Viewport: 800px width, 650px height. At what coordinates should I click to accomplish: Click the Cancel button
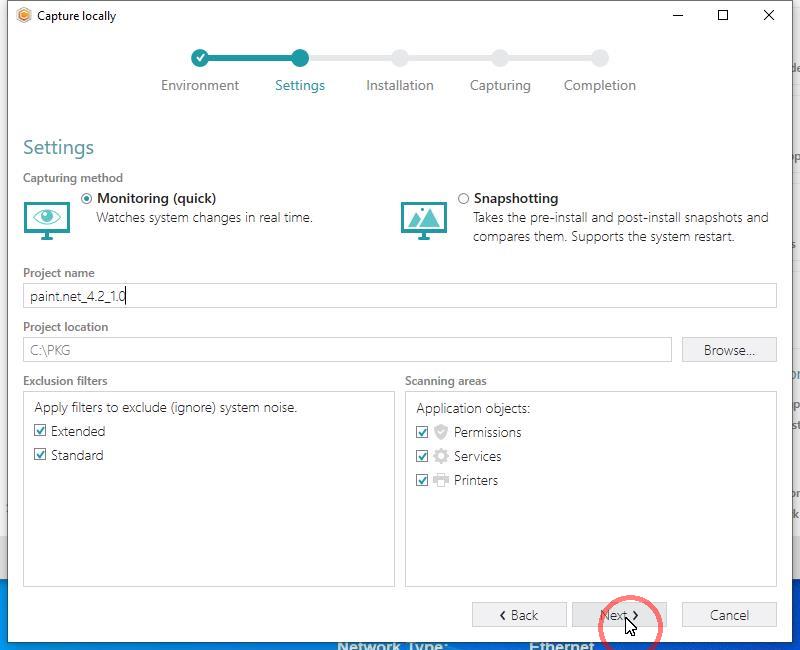point(729,615)
